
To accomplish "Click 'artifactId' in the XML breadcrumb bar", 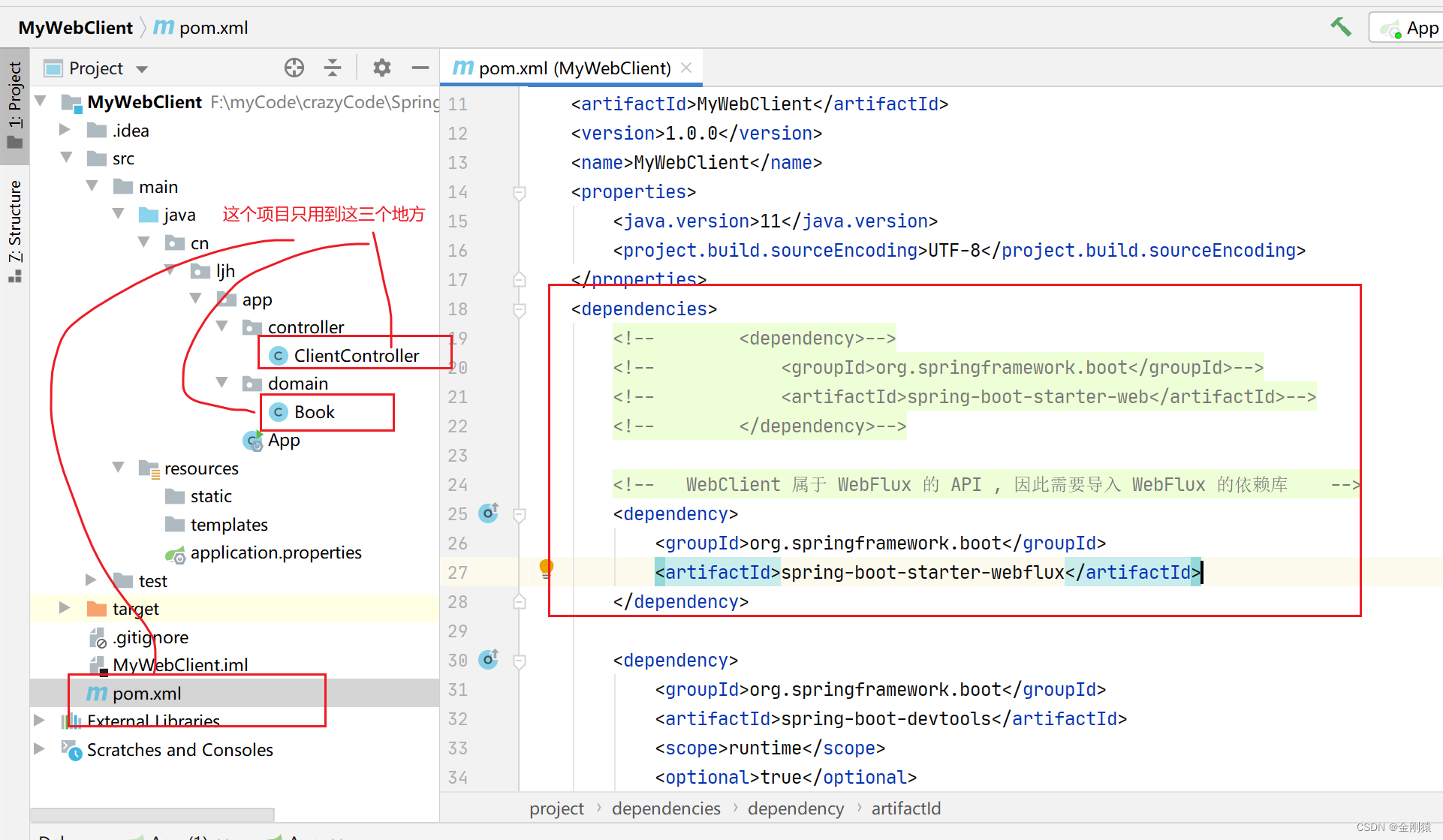I will pyautogui.click(x=905, y=808).
